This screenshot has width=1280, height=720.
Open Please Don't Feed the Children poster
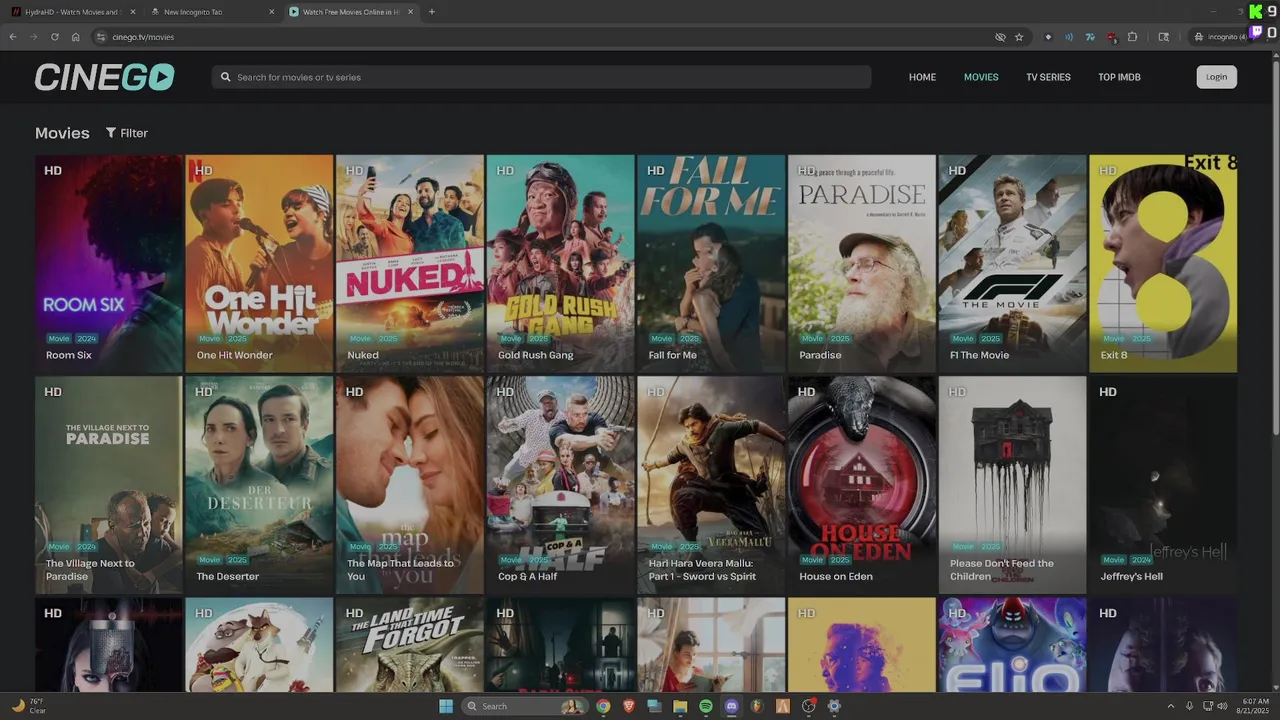click(x=1012, y=485)
